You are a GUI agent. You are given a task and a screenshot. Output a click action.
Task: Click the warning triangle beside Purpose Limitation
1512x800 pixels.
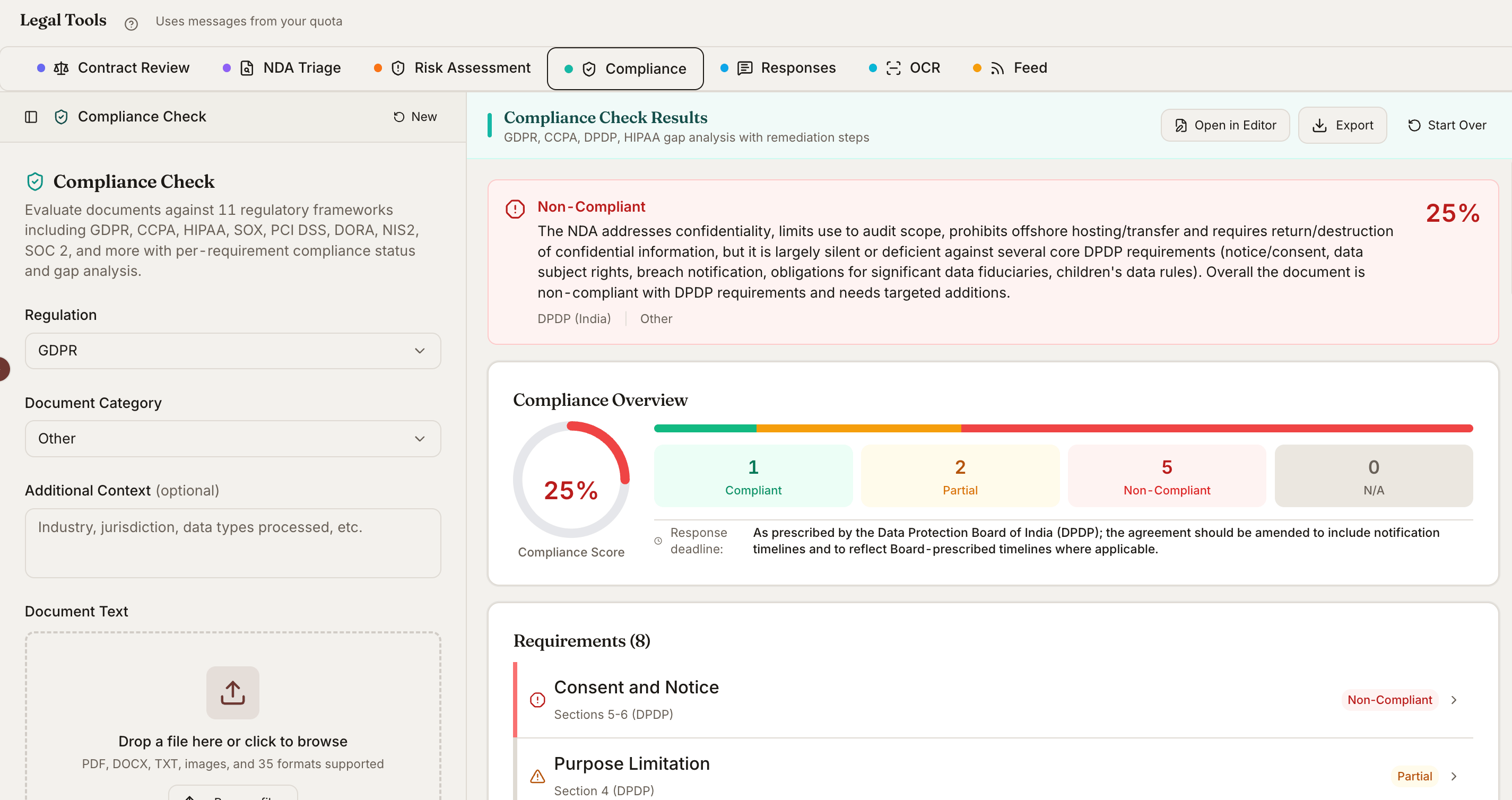(x=537, y=777)
